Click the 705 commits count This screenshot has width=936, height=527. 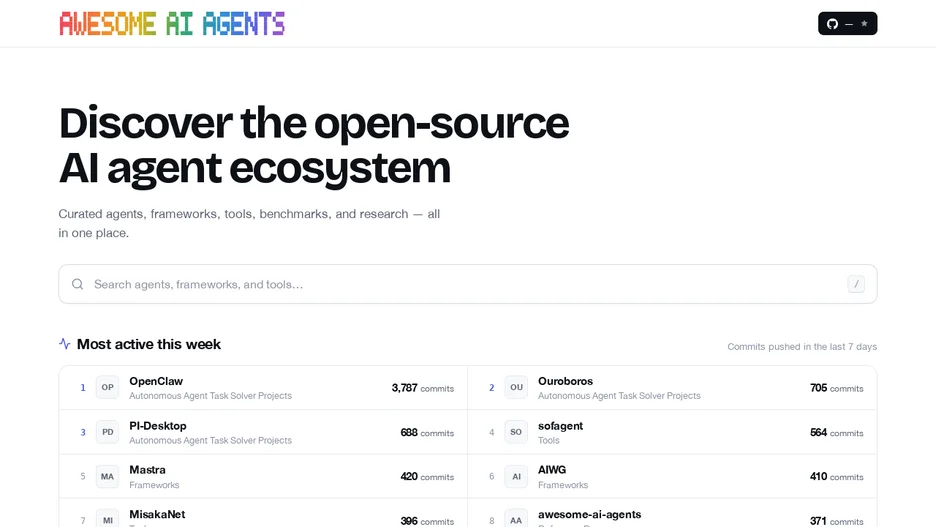(x=836, y=388)
